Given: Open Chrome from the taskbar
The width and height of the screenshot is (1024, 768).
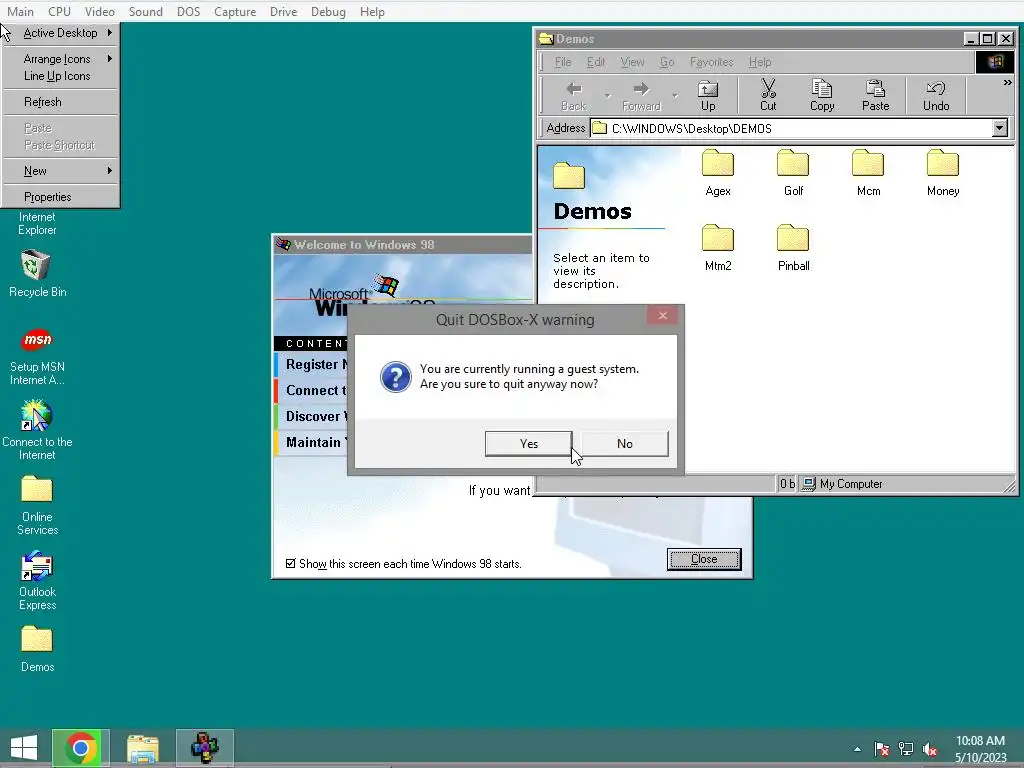Looking at the screenshot, I should [80, 747].
